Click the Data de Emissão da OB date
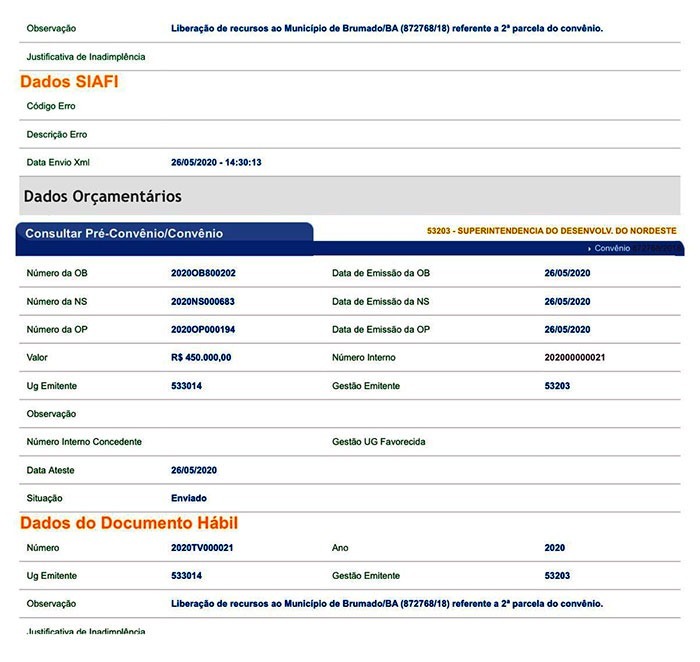700x662 pixels. [x=567, y=273]
